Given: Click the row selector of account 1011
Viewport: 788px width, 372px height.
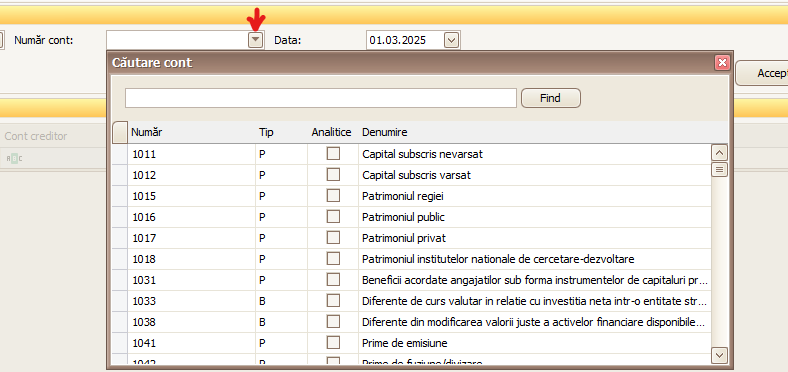Looking at the screenshot, I should coord(120,154).
